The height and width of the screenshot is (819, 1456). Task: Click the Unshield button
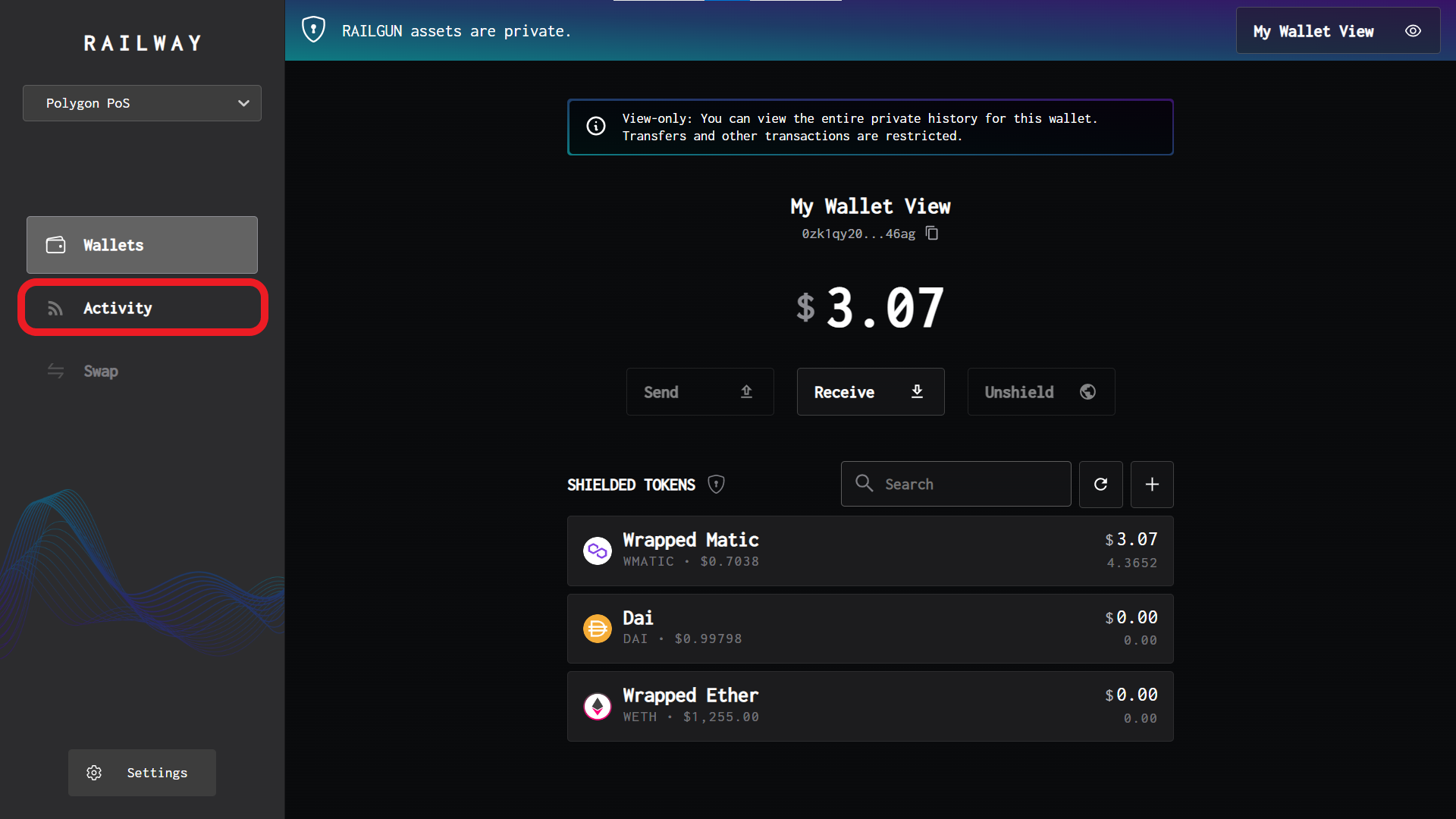1041,392
